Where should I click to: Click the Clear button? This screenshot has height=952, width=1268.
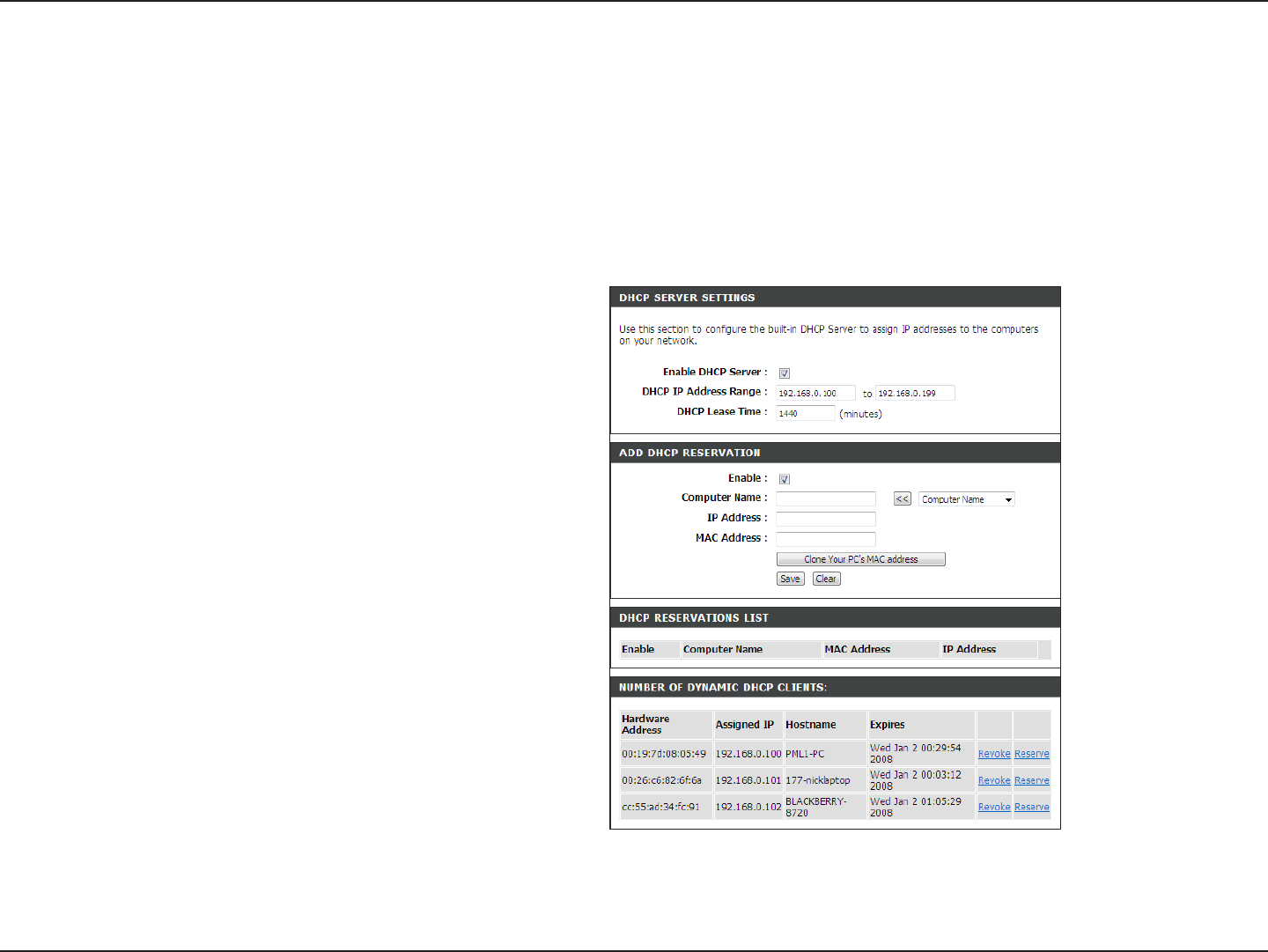[827, 579]
